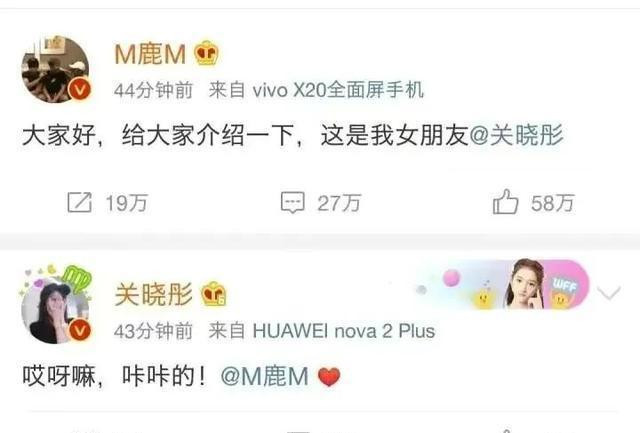
Task: Follow the @M鹿M mention in the reply post
Action: (x=264, y=376)
